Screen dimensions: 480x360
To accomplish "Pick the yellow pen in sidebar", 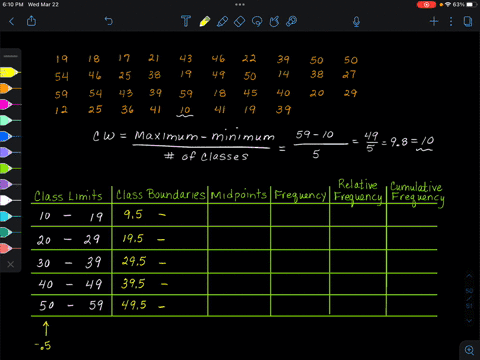I will 10,72.
